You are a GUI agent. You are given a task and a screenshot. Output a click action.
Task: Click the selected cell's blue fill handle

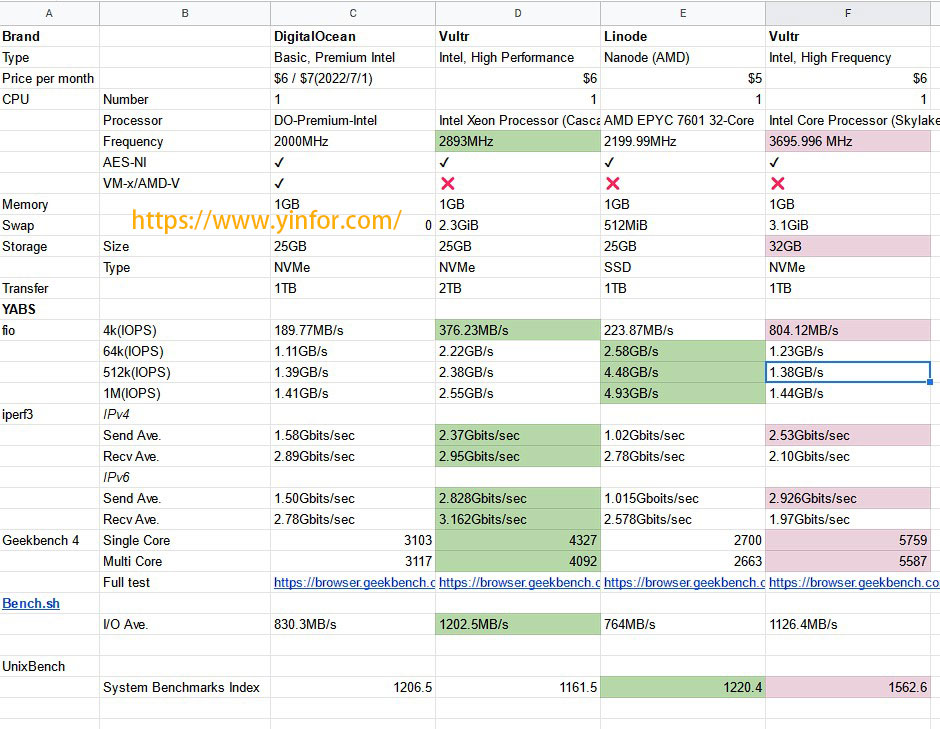[930, 381]
